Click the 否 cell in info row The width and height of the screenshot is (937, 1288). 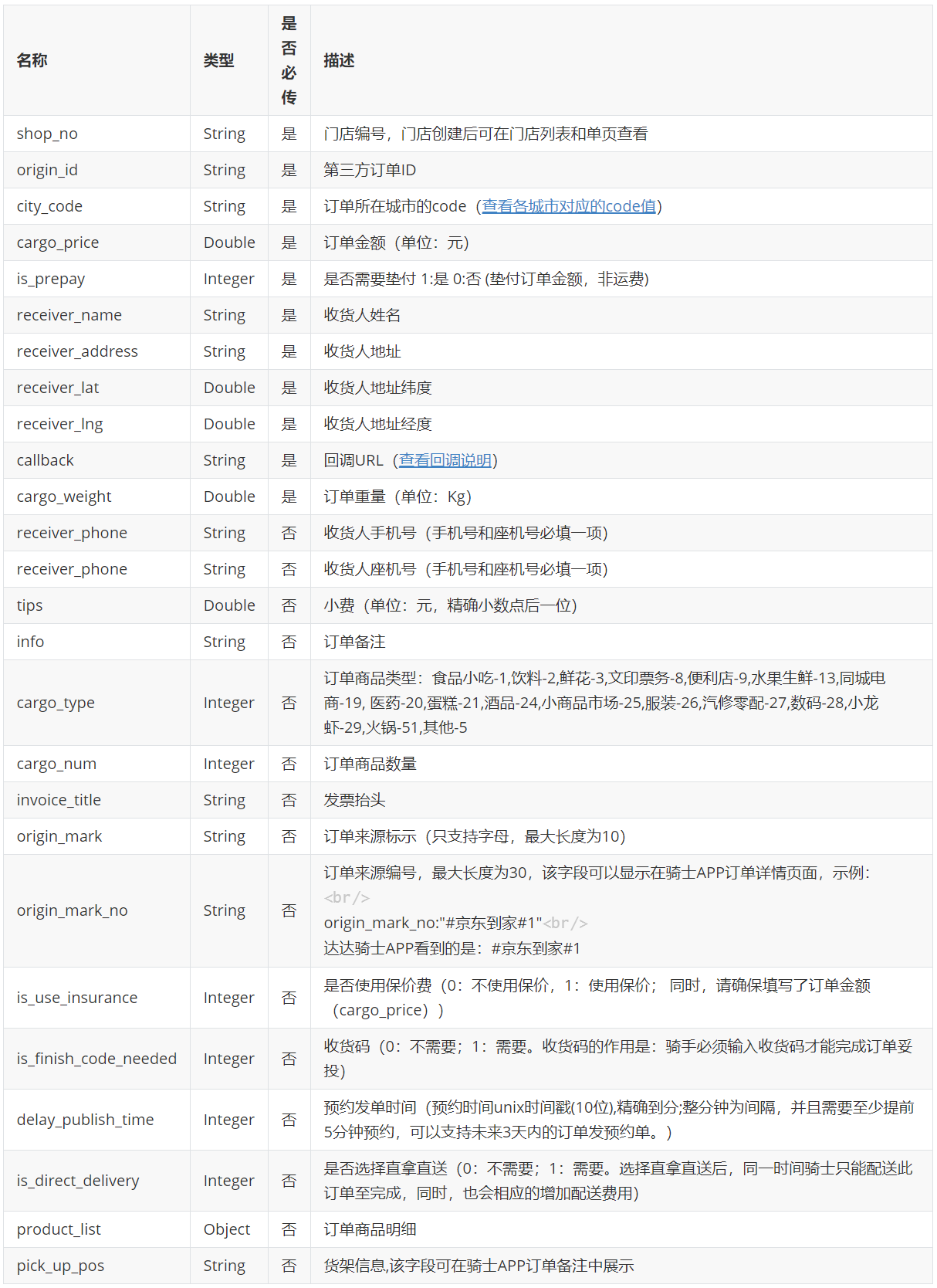point(289,642)
